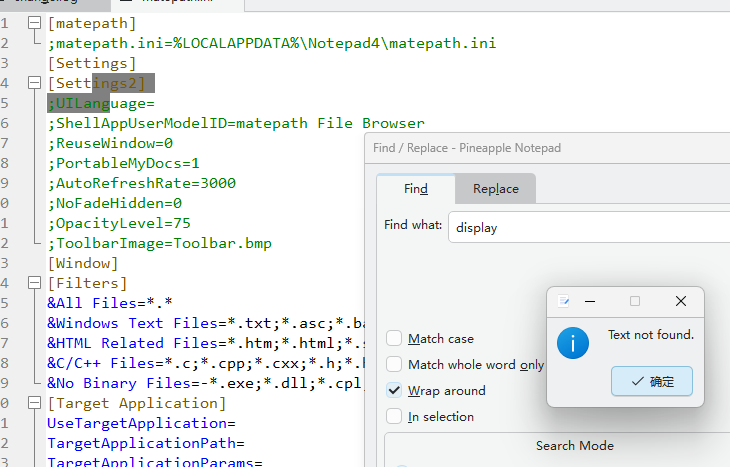Viewport: 730px width, 467px height.
Task: Collapse the [Settings2] section fold
Action: click(x=35, y=83)
